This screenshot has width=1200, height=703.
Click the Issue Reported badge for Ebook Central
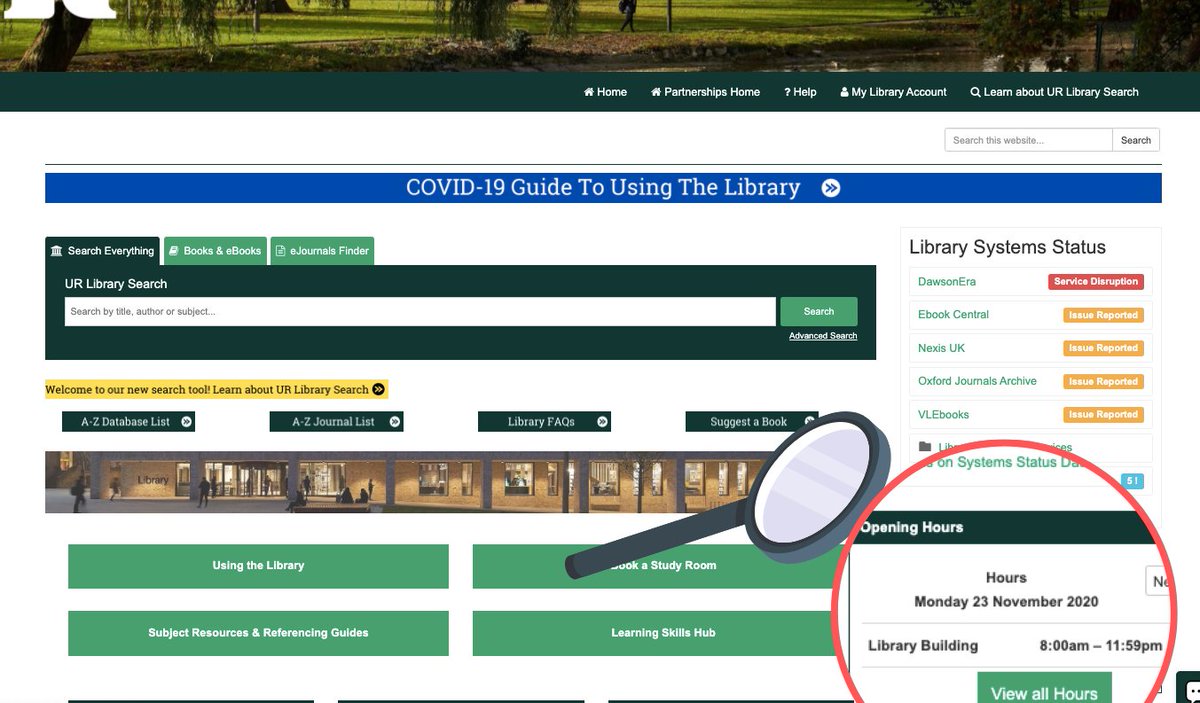(1103, 315)
